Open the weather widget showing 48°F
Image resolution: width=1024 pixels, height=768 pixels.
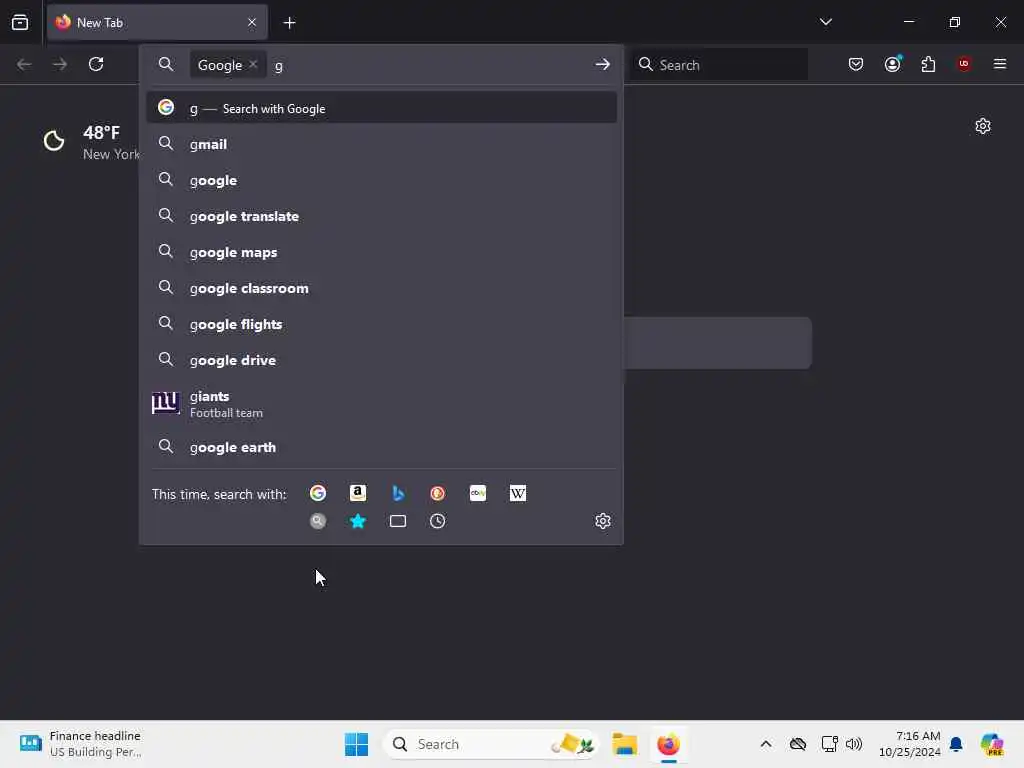pos(90,142)
